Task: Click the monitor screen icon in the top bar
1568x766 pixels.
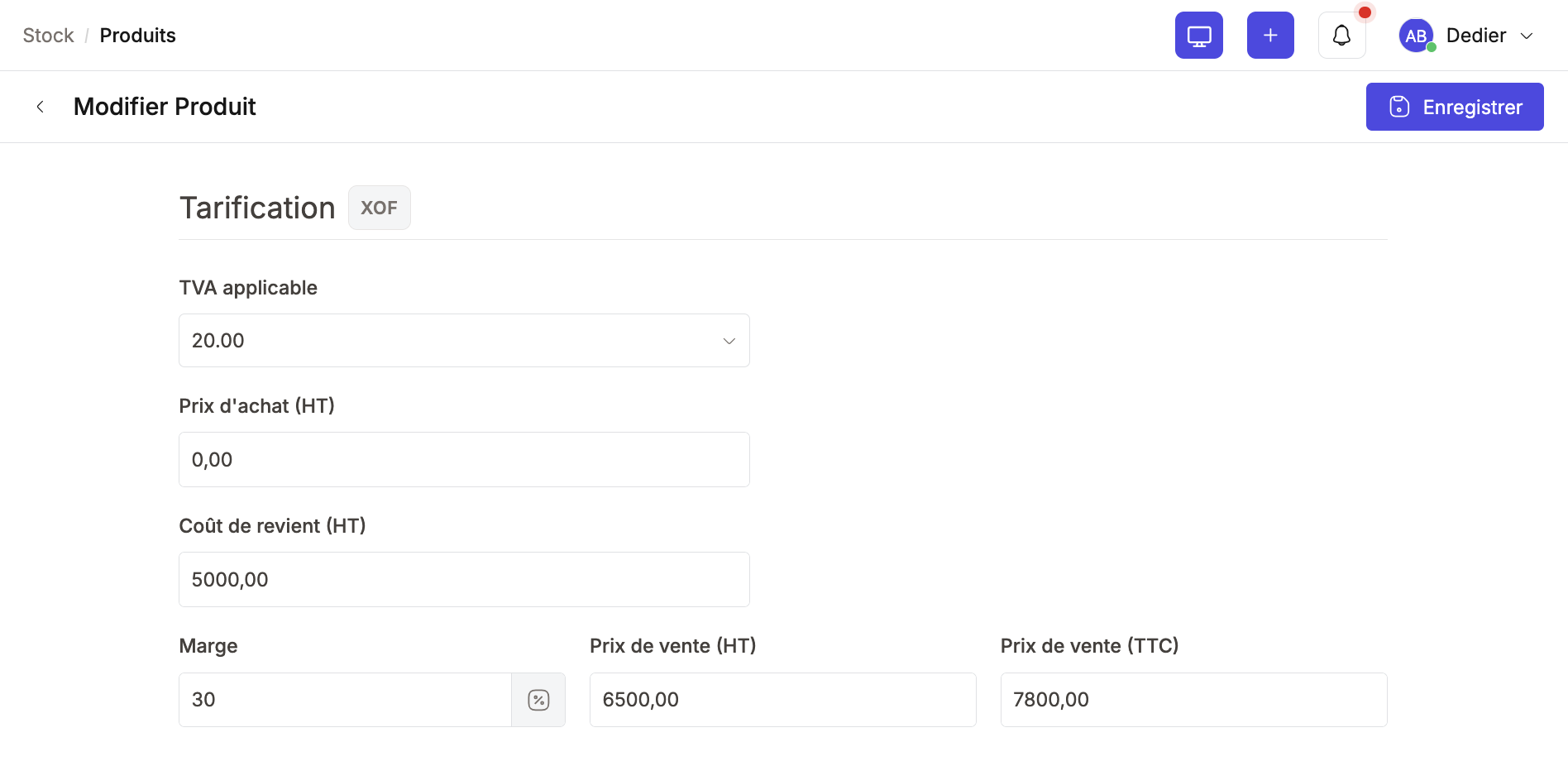Action: (x=1198, y=35)
